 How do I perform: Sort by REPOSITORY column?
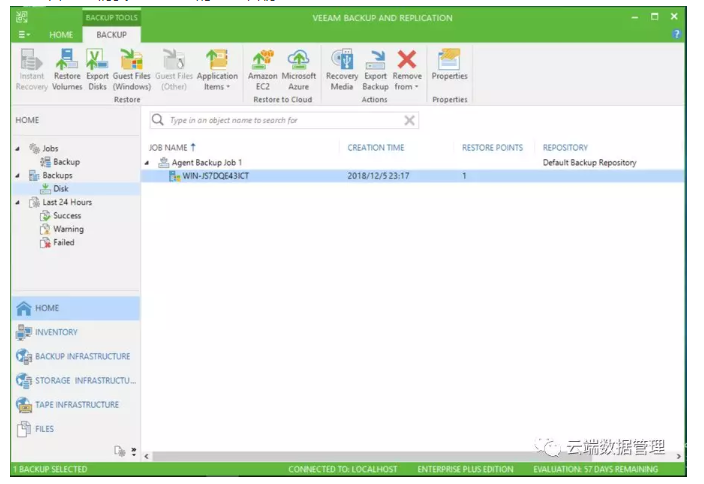[565, 147]
